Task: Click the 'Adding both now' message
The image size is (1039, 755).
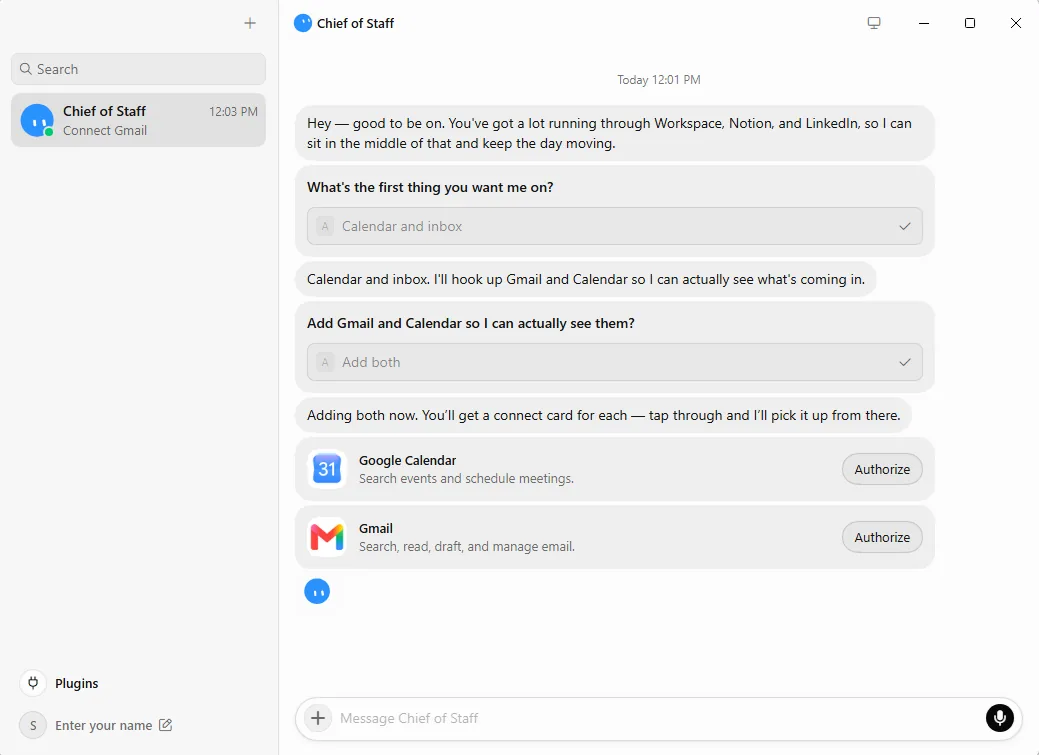Action: [x=604, y=416]
